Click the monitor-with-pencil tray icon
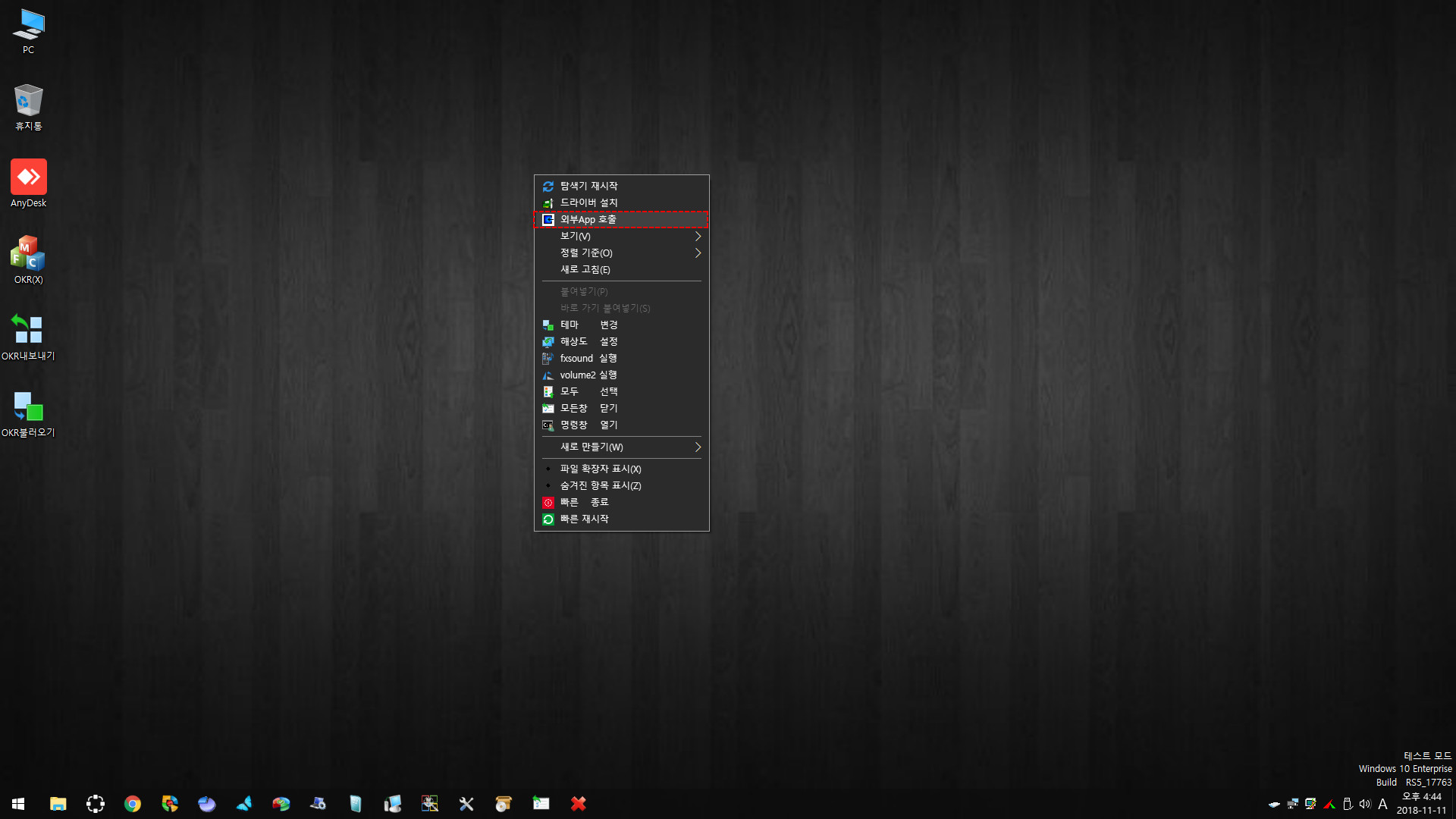 pyautogui.click(x=1310, y=804)
